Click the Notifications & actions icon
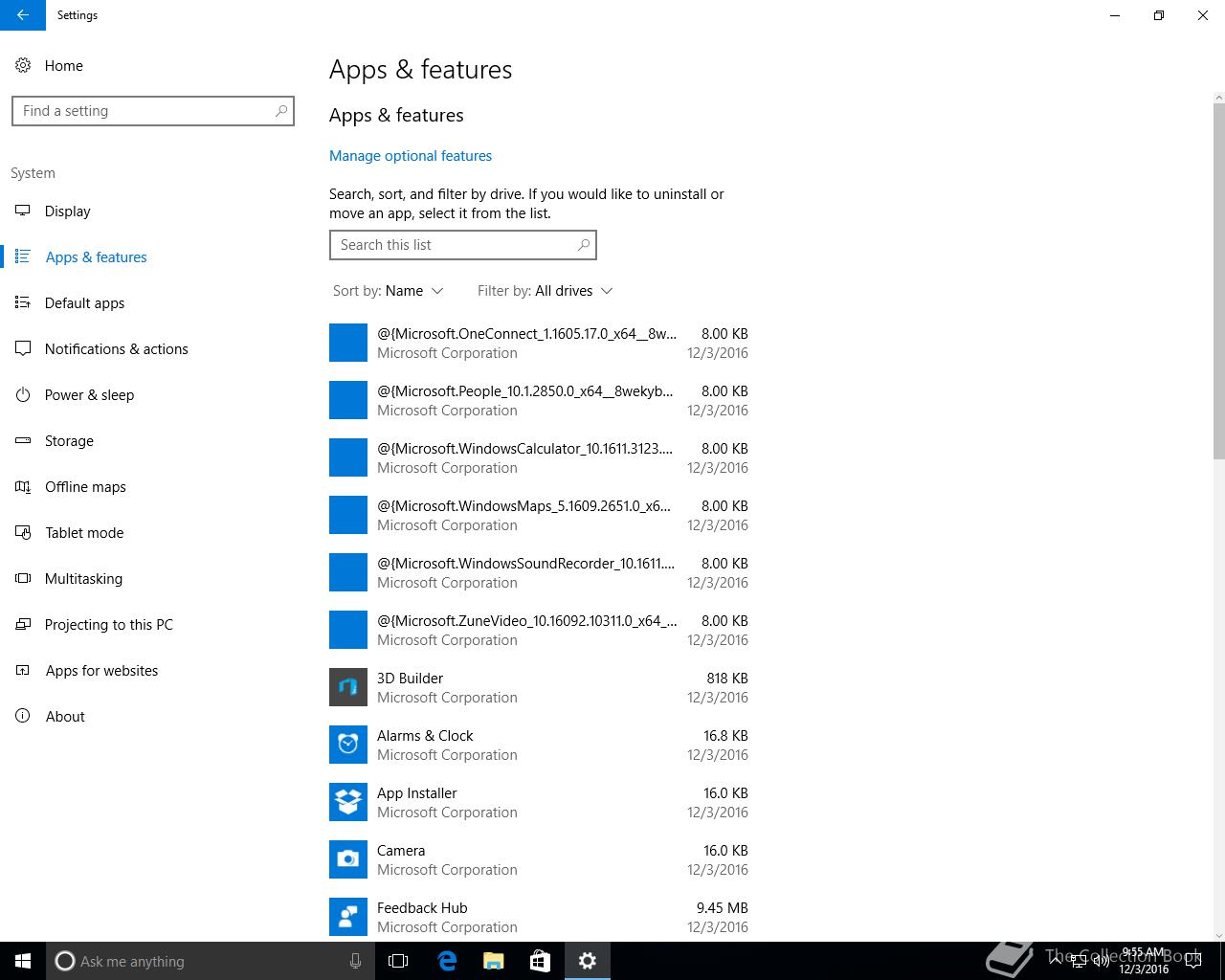Viewport: 1225px width, 980px height. click(23, 348)
